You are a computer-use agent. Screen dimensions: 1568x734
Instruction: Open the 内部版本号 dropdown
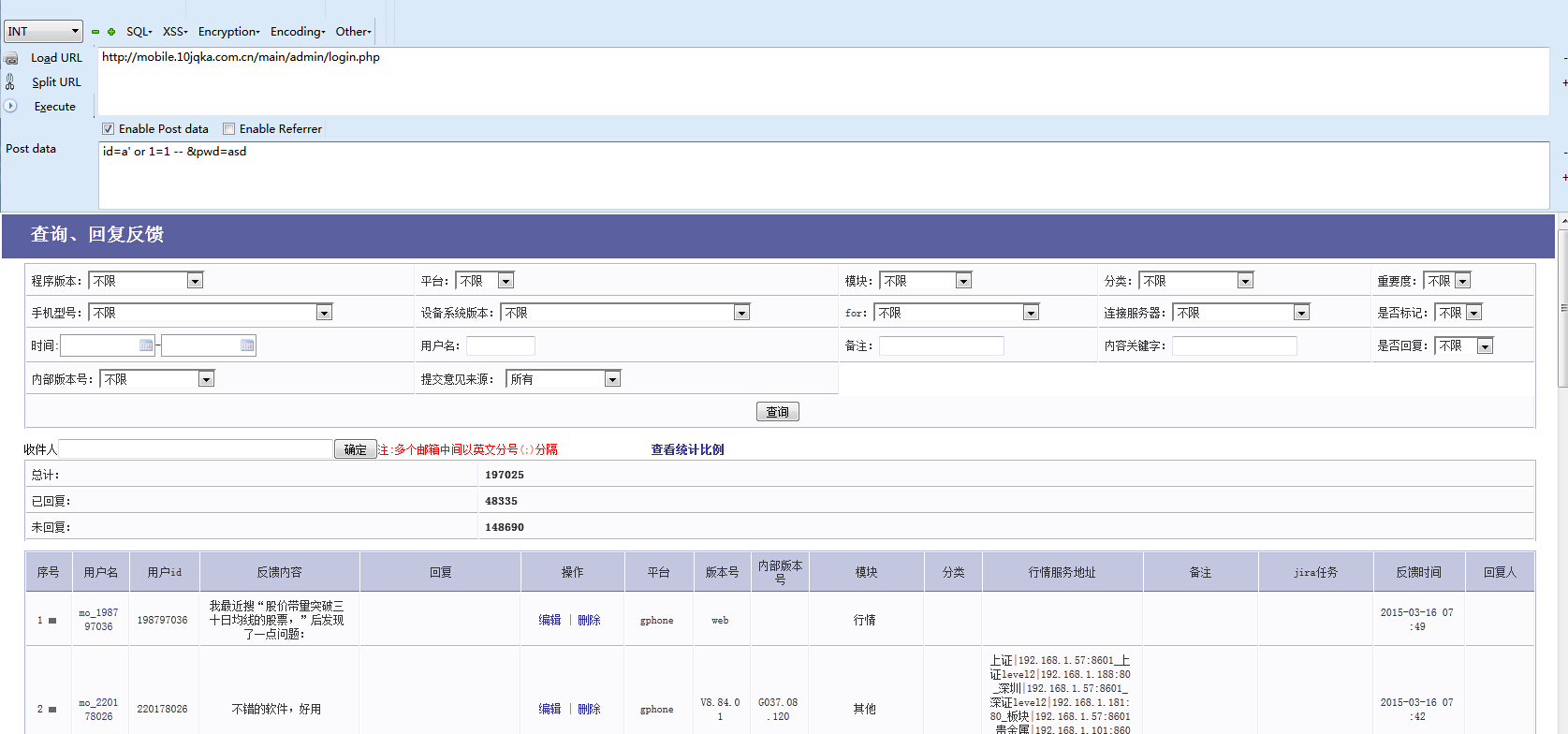157,379
